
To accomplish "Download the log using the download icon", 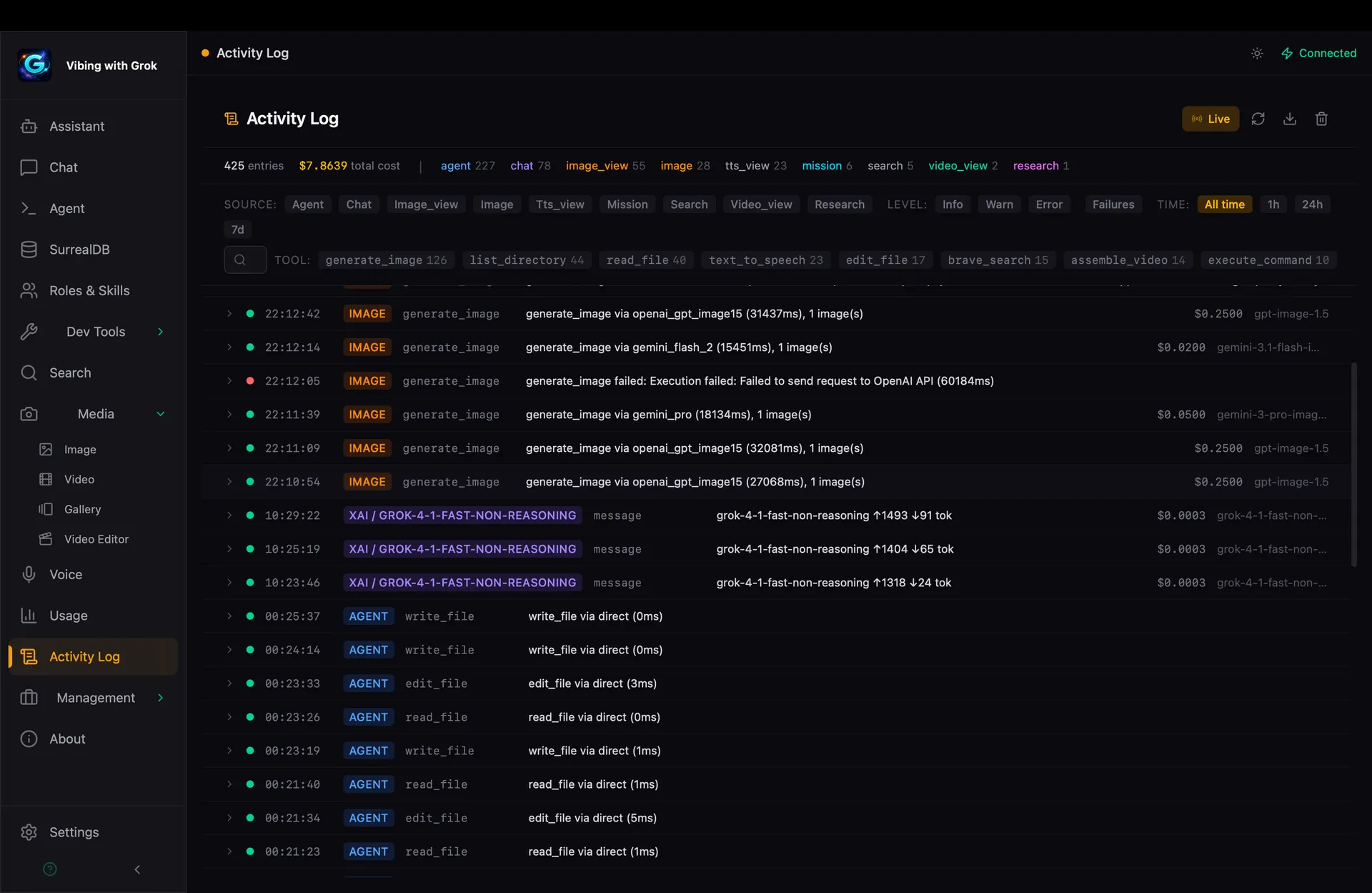I will click(x=1289, y=119).
